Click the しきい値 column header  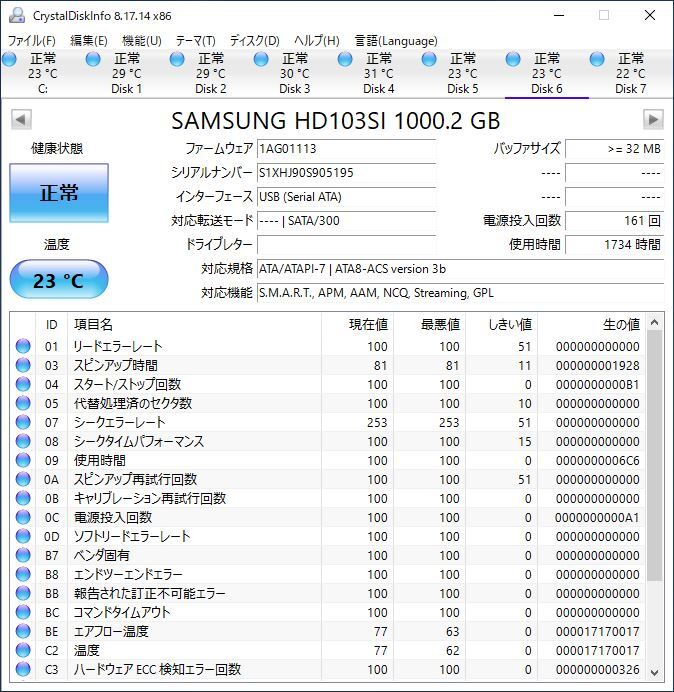point(501,324)
